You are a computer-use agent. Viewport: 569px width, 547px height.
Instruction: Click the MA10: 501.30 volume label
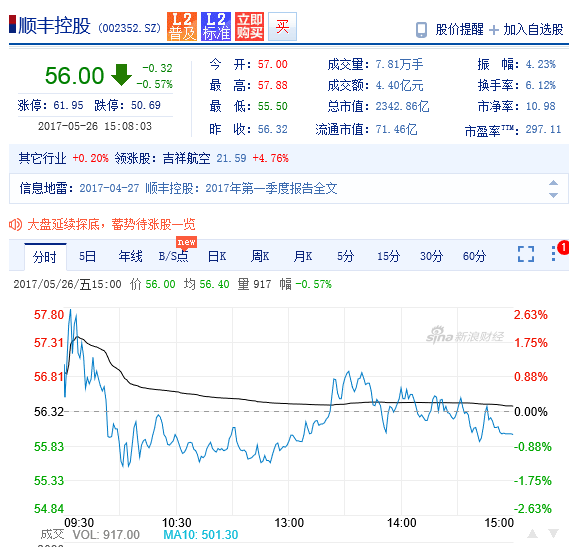pyautogui.click(x=201, y=535)
